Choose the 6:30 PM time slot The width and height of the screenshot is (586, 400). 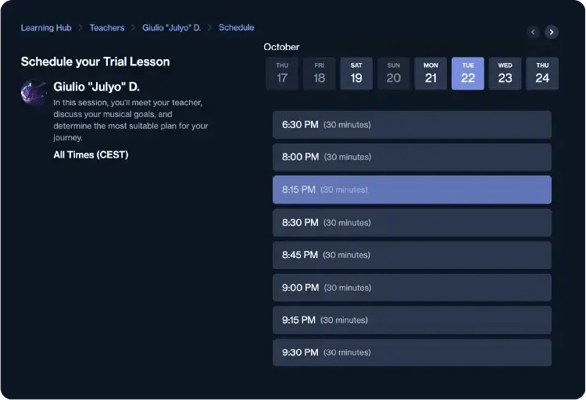point(412,125)
